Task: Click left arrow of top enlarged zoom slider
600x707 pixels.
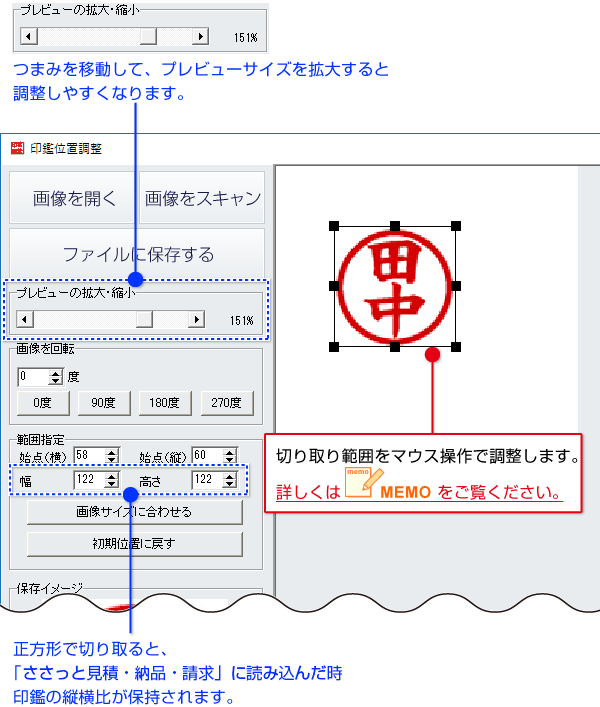Action: (x=29, y=36)
